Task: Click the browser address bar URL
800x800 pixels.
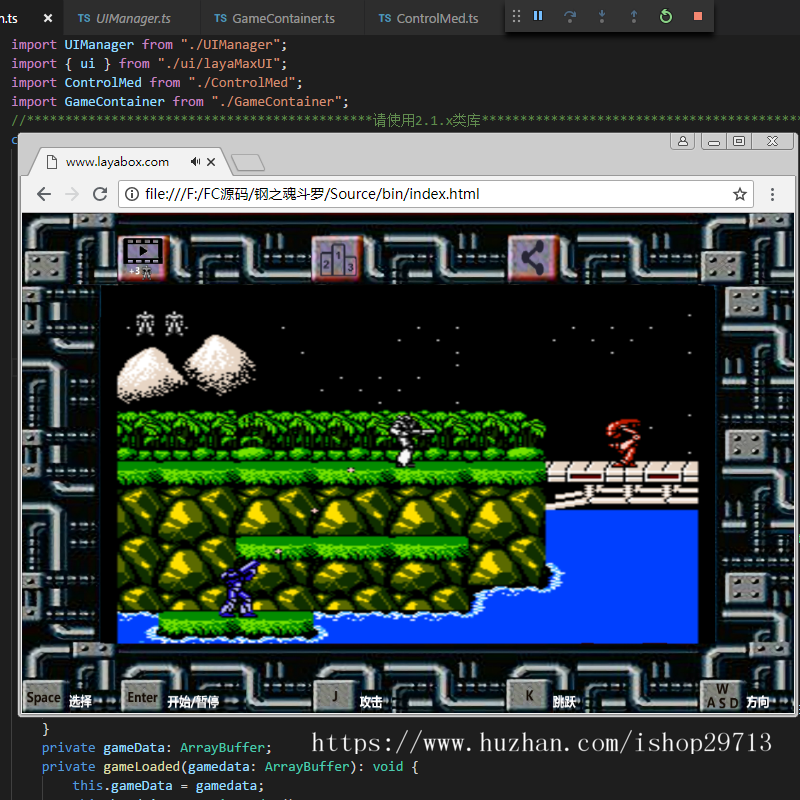Action: [312, 194]
